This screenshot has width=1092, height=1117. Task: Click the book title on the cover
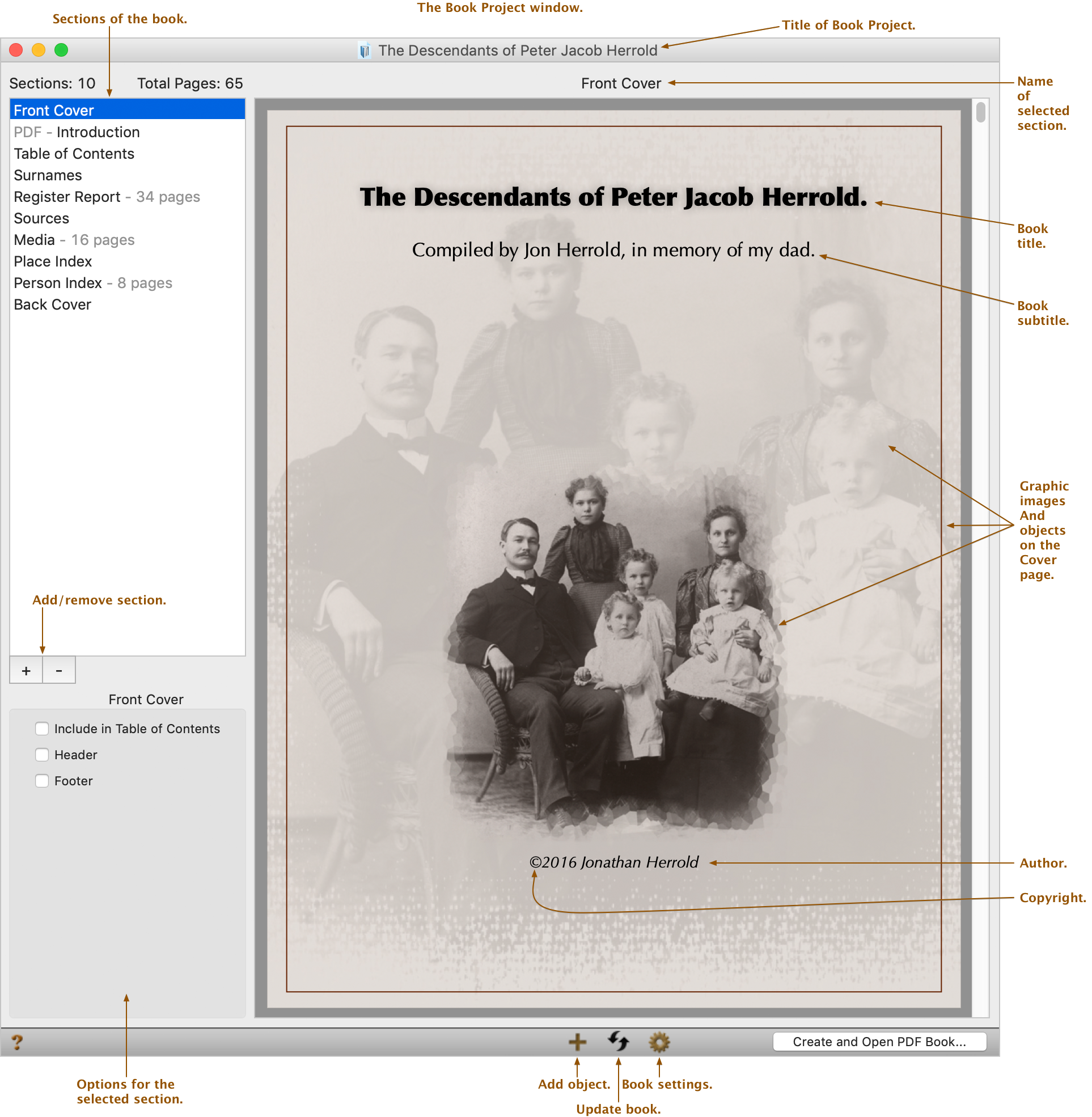613,197
